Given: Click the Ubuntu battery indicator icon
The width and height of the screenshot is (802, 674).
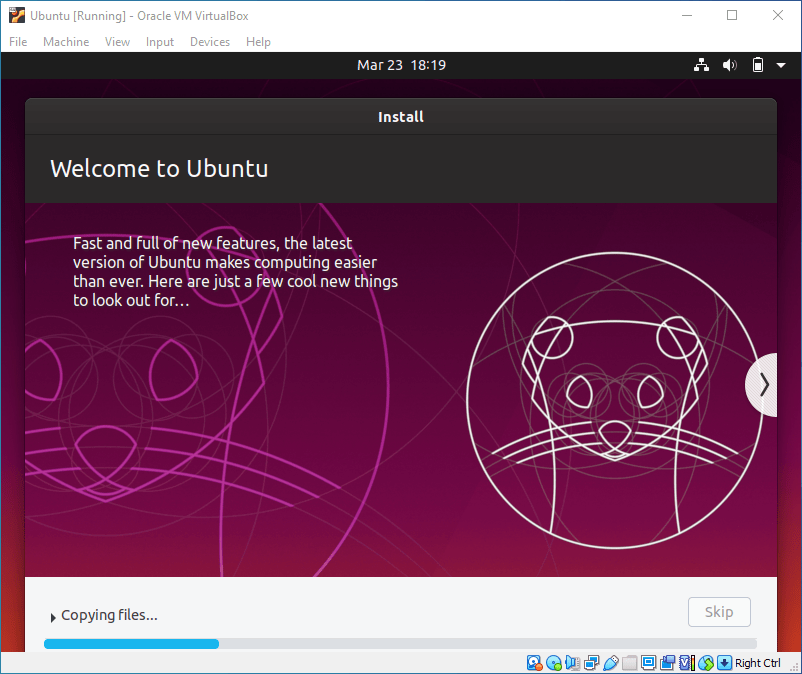Looking at the screenshot, I should point(758,65).
